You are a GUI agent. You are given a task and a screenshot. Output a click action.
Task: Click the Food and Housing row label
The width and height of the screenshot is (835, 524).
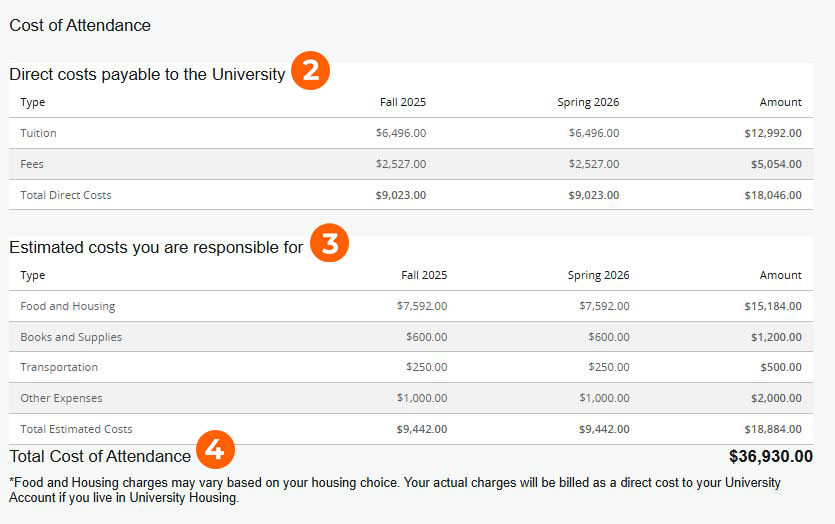click(x=68, y=306)
